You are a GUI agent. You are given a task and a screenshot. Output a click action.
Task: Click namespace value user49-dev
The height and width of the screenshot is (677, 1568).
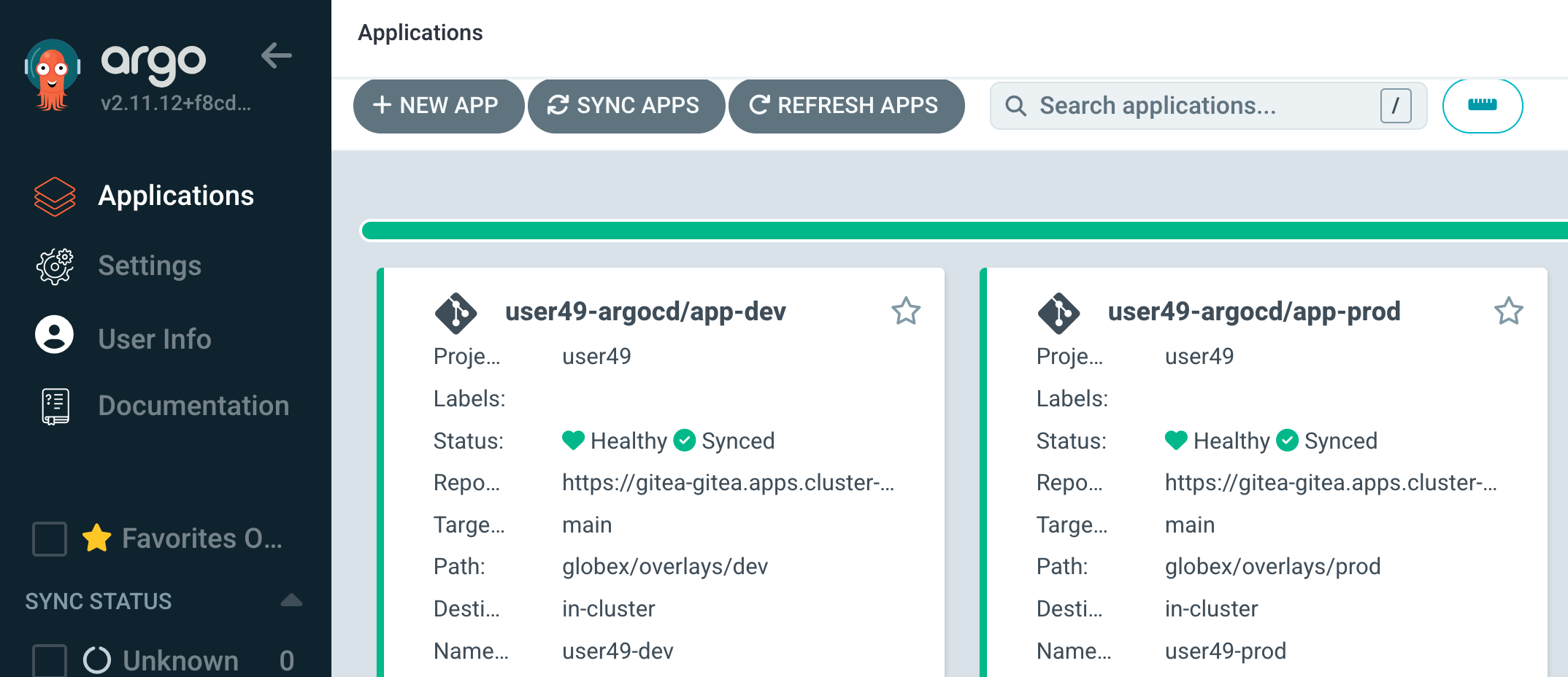pyautogui.click(x=618, y=651)
